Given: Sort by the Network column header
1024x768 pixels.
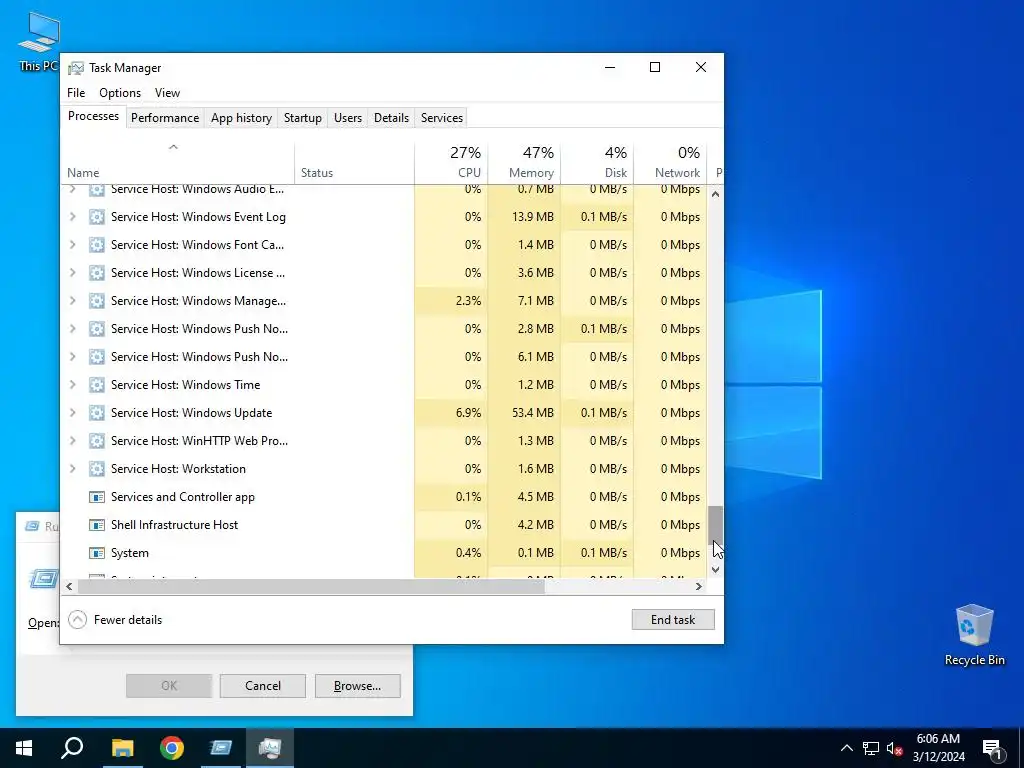Looking at the screenshot, I should click(671, 163).
